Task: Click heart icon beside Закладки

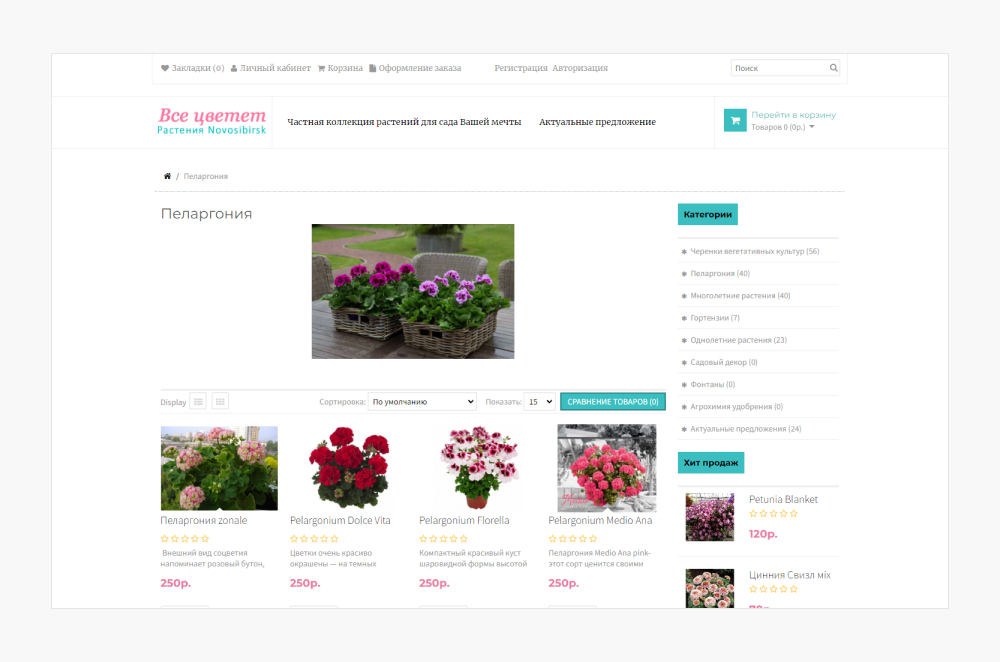Action: click(x=165, y=68)
